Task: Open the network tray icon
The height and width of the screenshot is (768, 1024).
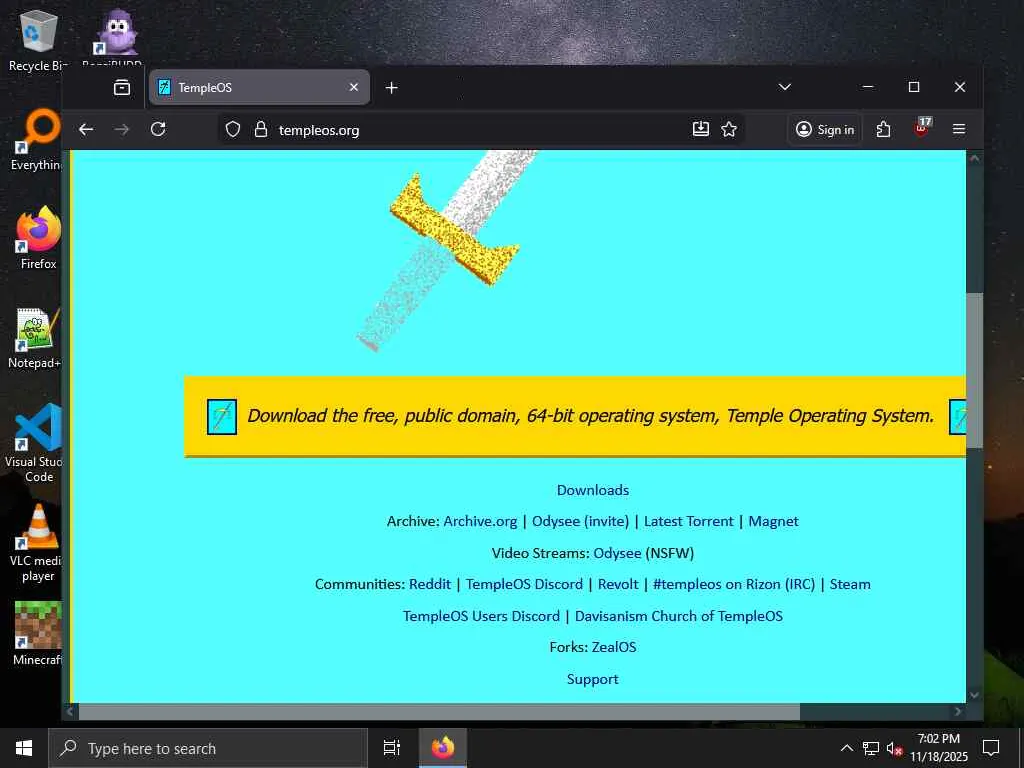Action: pyautogui.click(x=871, y=748)
